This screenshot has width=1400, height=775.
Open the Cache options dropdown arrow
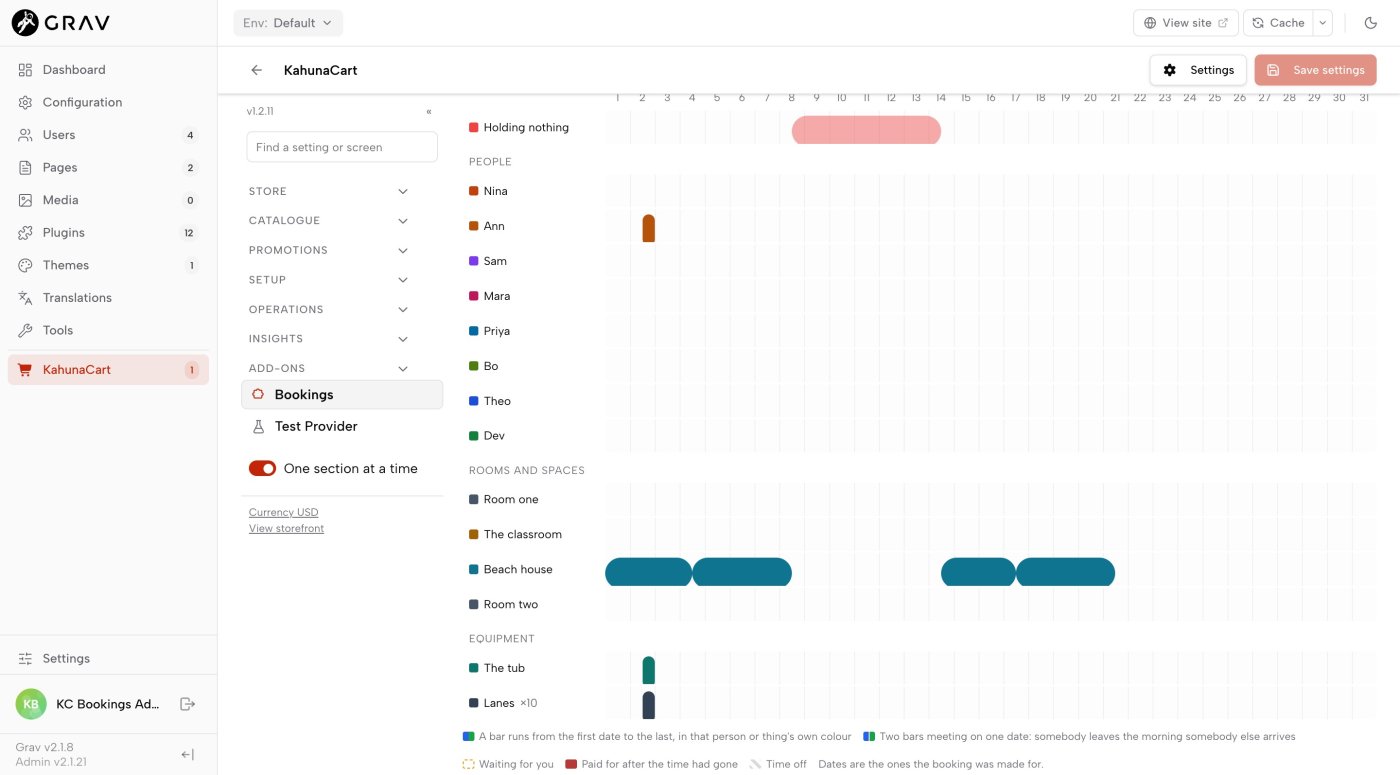coord(1322,23)
